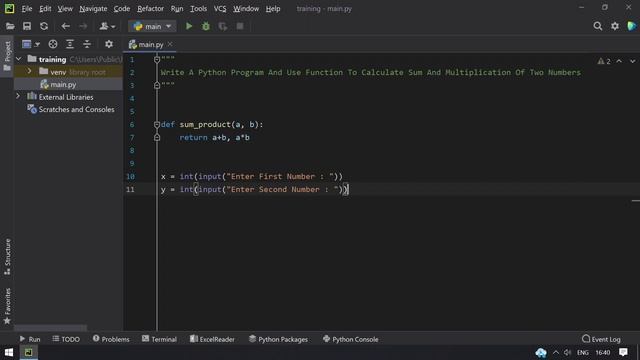The image size is (640, 360).
Task: Open the Terminal tool window
Action: (x=159, y=339)
